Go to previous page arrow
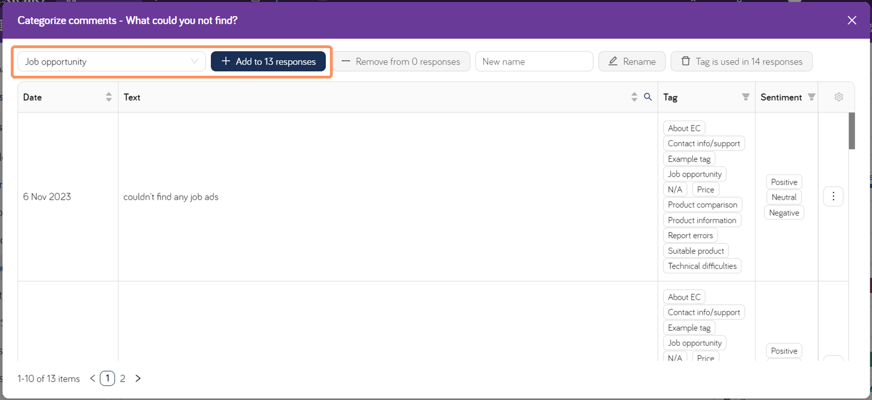Image resolution: width=872 pixels, height=400 pixels. (x=92, y=379)
